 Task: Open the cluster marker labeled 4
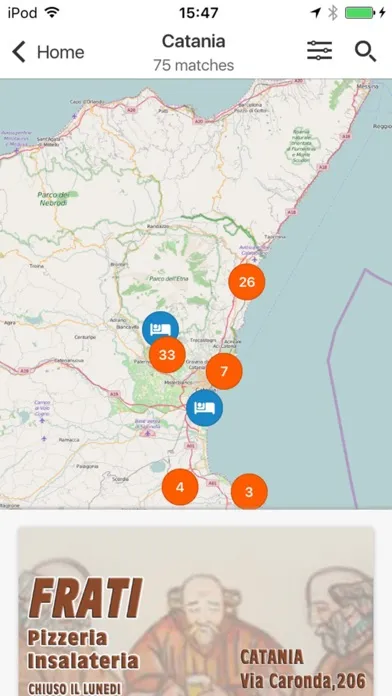180,487
